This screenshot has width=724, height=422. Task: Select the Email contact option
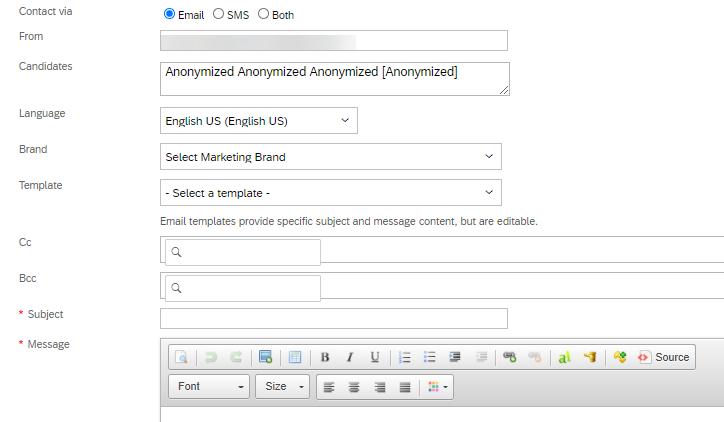point(169,14)
